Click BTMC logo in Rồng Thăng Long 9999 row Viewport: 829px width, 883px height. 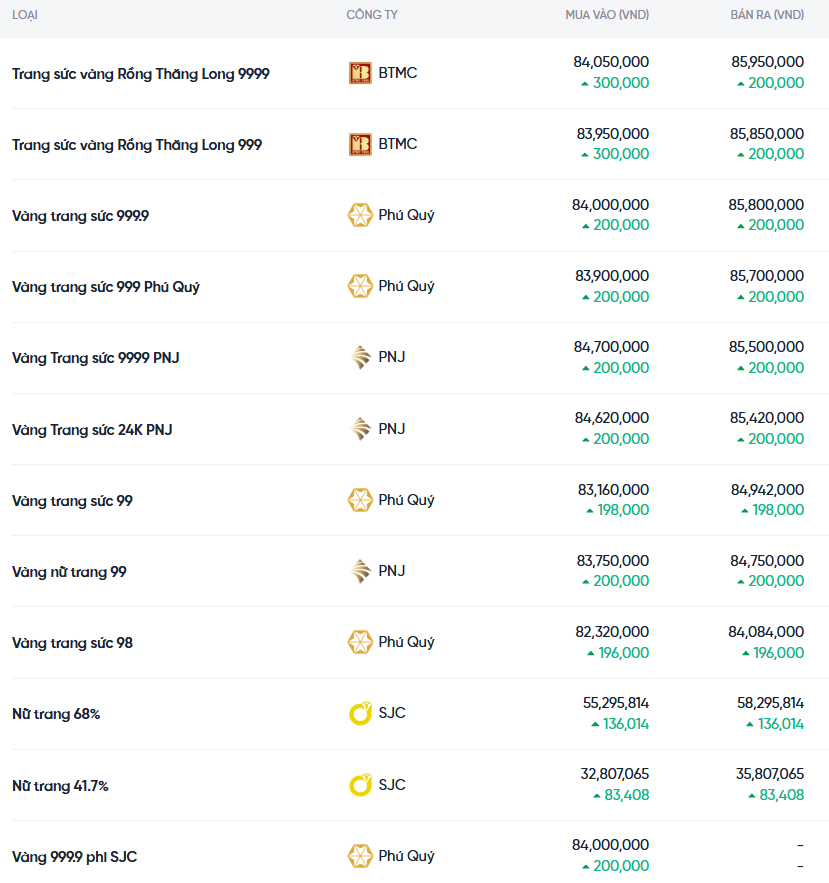[x=360, y=73]
